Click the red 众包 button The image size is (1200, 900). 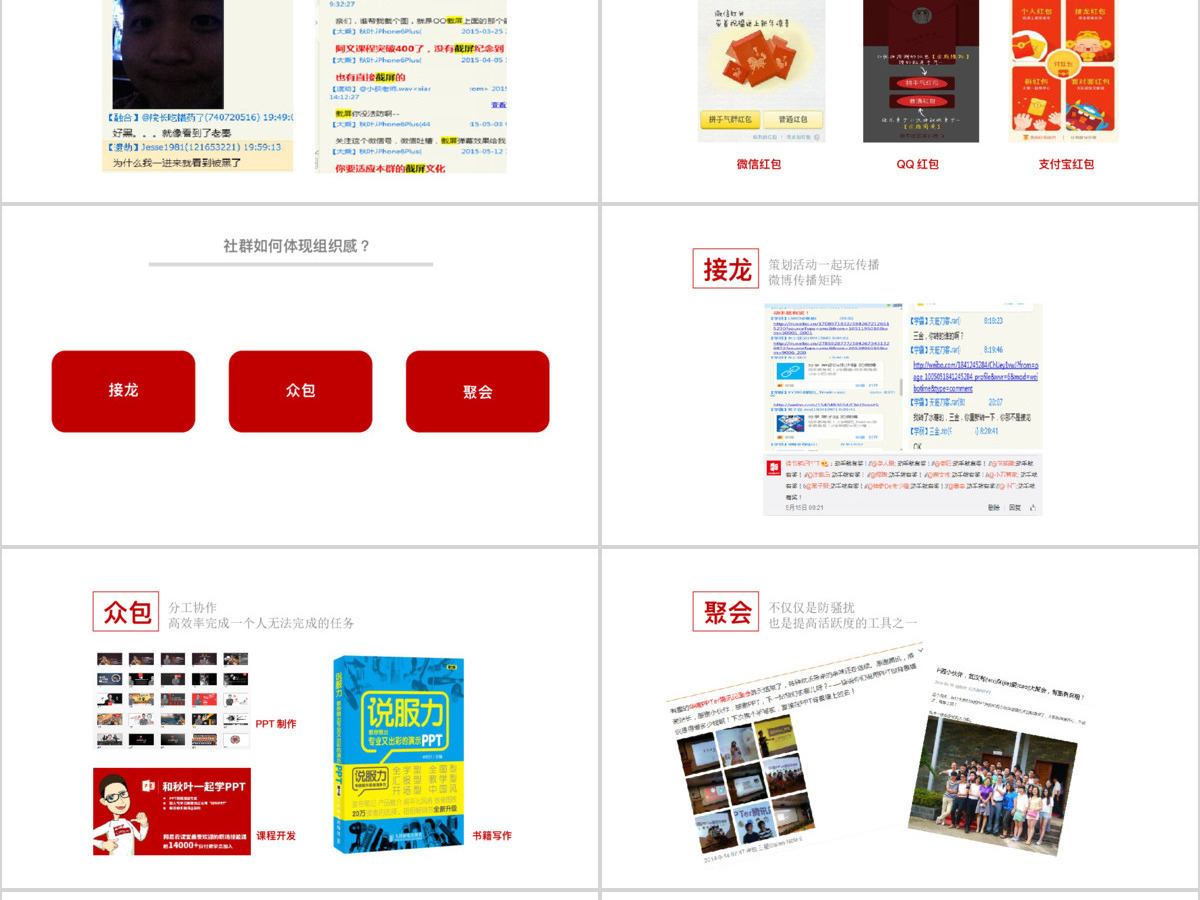pos(300,391)
